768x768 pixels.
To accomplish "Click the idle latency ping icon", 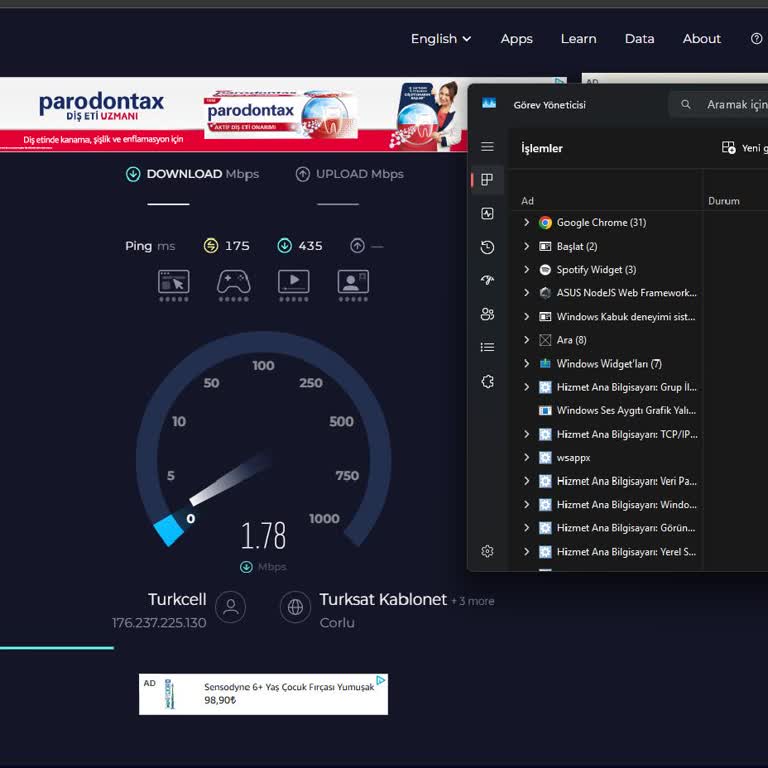I will (x=211, y=245).
